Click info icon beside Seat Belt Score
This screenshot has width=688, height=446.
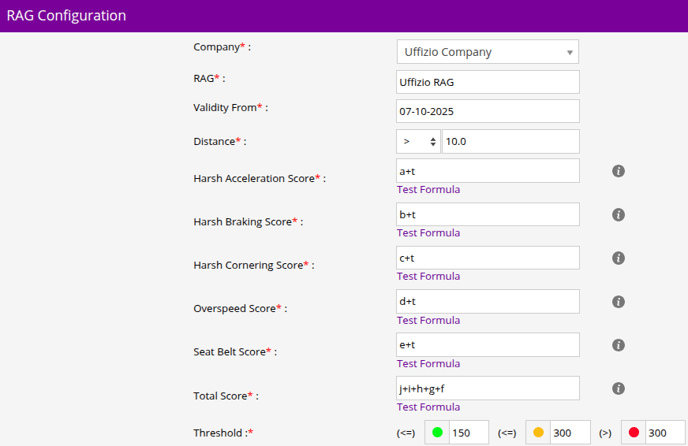point(618,345)
